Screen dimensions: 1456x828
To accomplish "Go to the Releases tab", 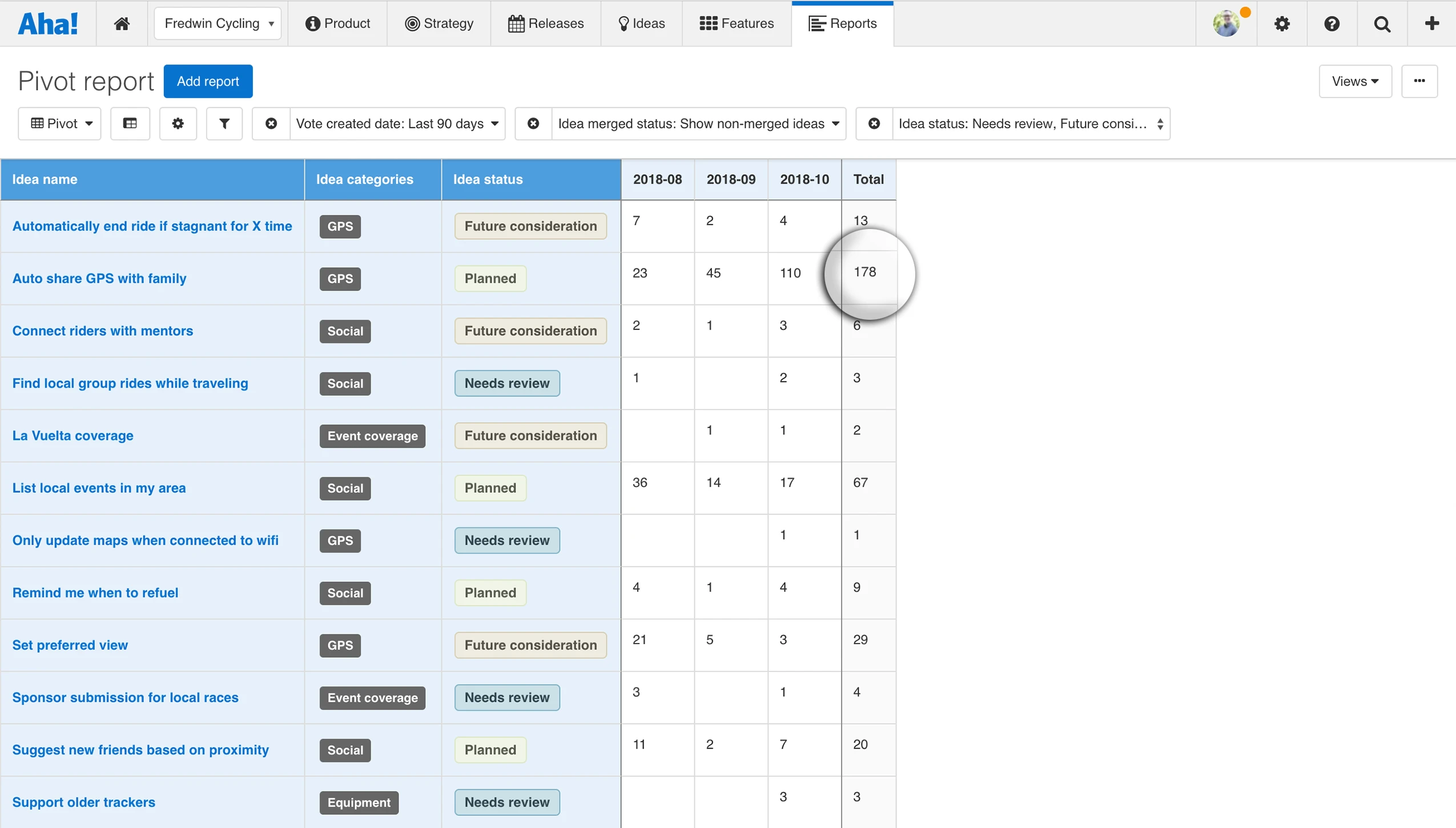I will 546,23.
